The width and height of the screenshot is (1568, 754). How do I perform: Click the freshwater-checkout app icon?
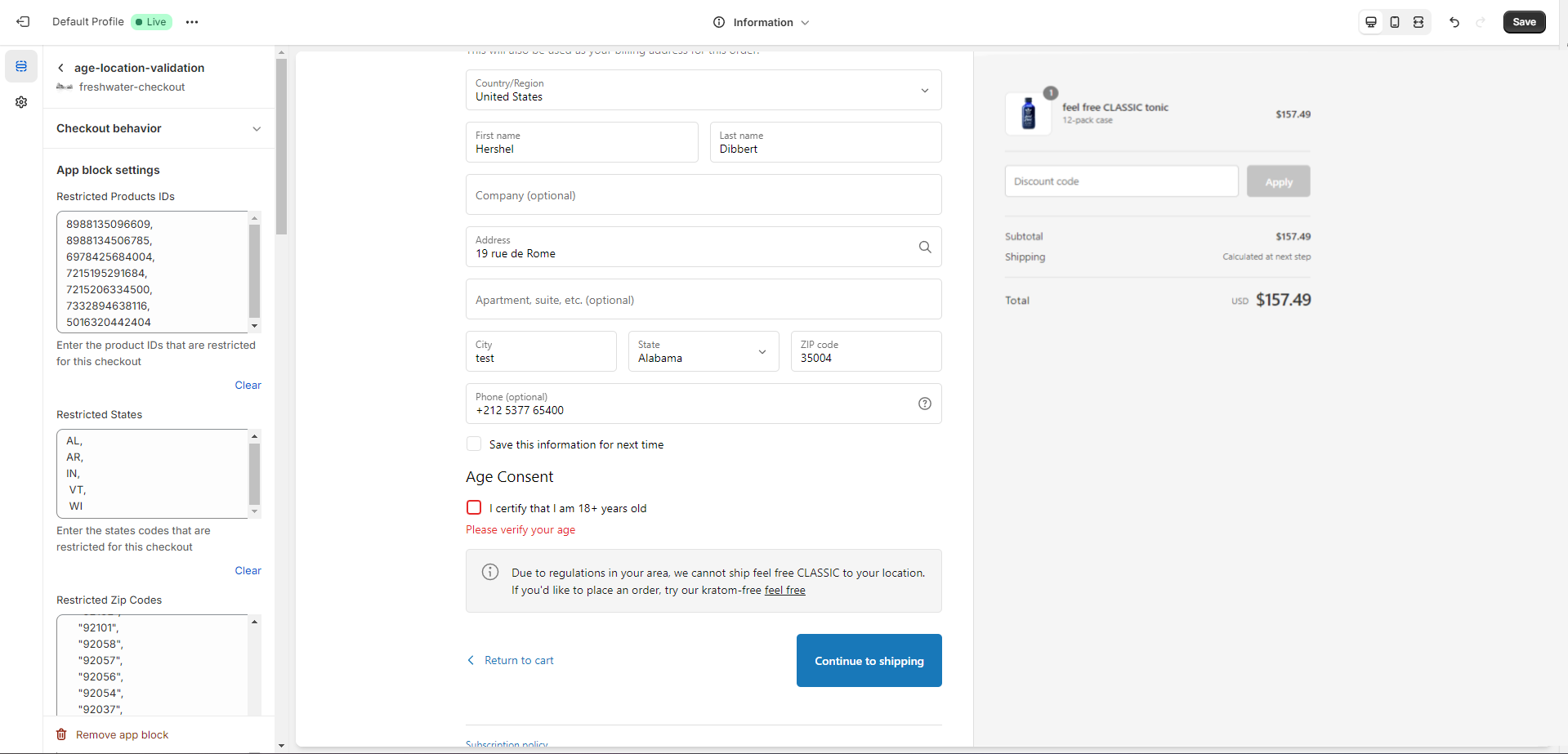pos(65,87)
